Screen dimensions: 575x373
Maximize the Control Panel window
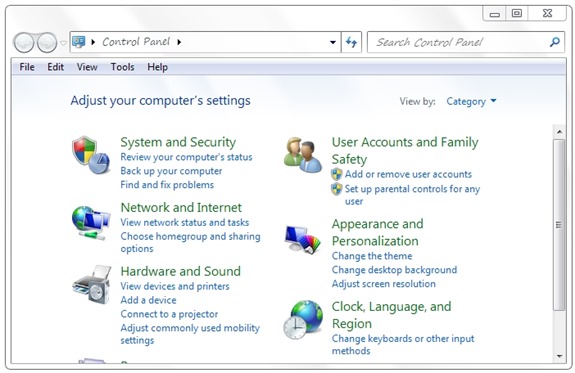517,14
